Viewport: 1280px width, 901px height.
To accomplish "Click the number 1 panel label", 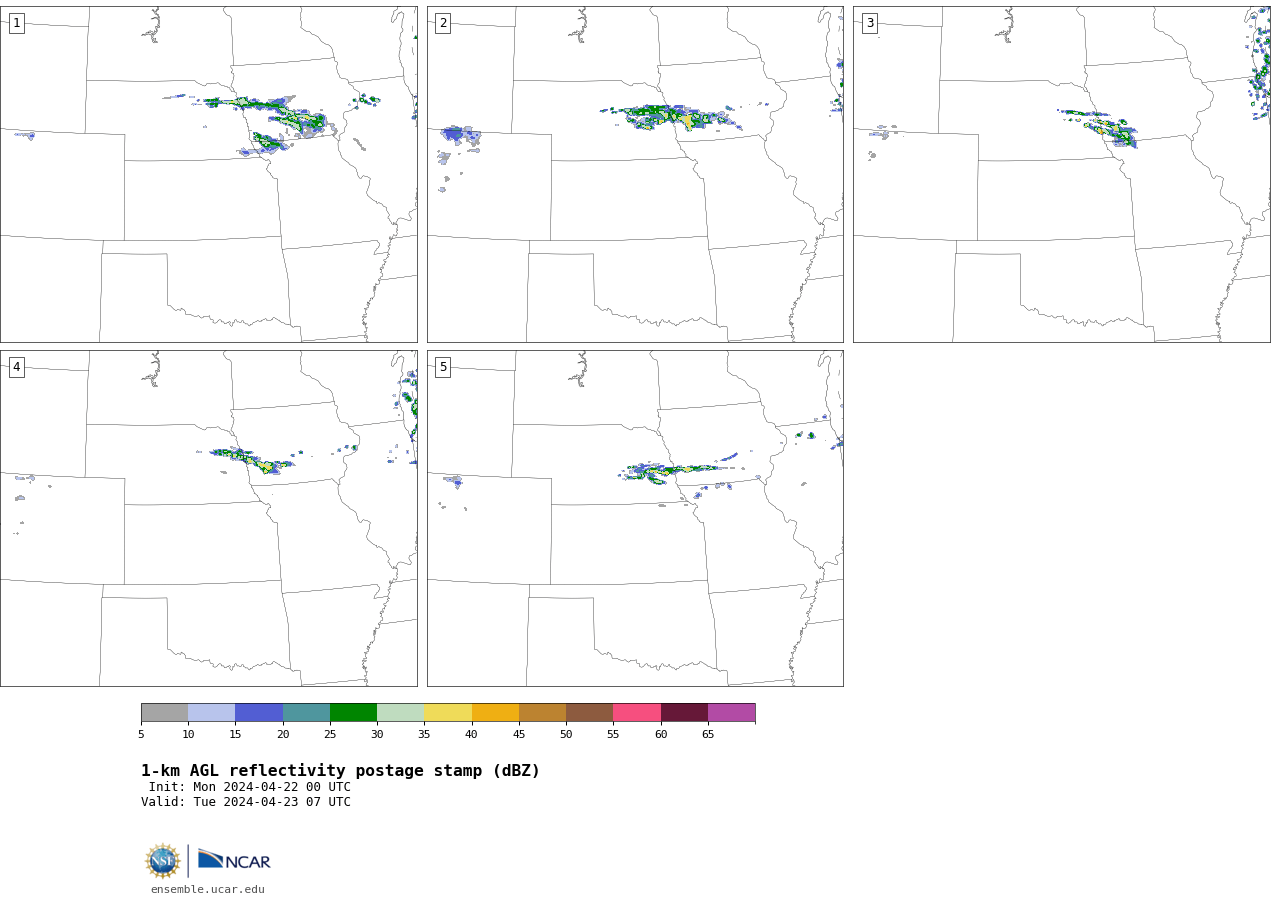I will click(x=16, y=23).
